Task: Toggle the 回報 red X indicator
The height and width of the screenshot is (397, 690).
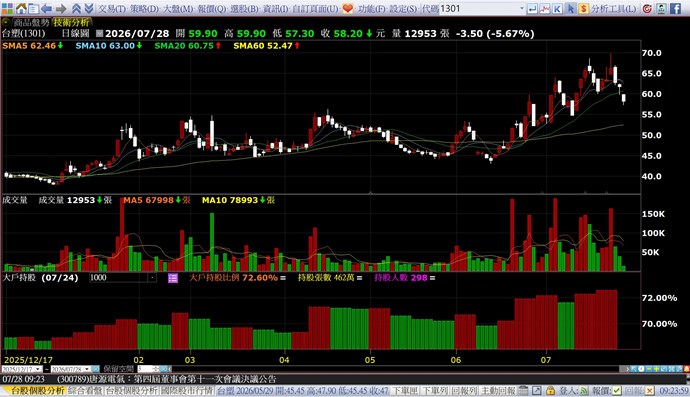Action: [650, 390]
